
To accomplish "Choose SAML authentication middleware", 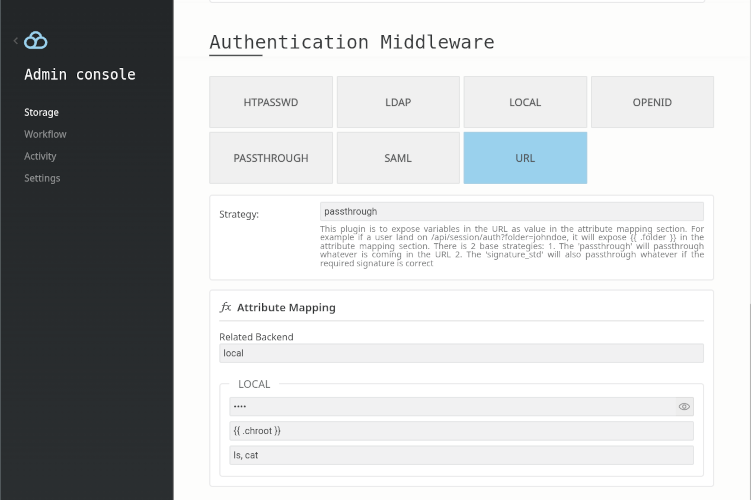I will 398,158.
